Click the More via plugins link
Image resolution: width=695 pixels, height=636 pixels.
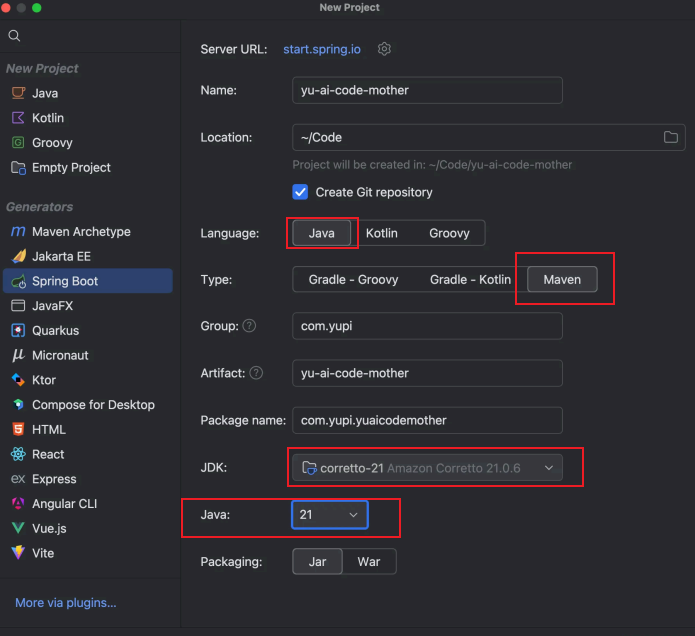(66, 603)
